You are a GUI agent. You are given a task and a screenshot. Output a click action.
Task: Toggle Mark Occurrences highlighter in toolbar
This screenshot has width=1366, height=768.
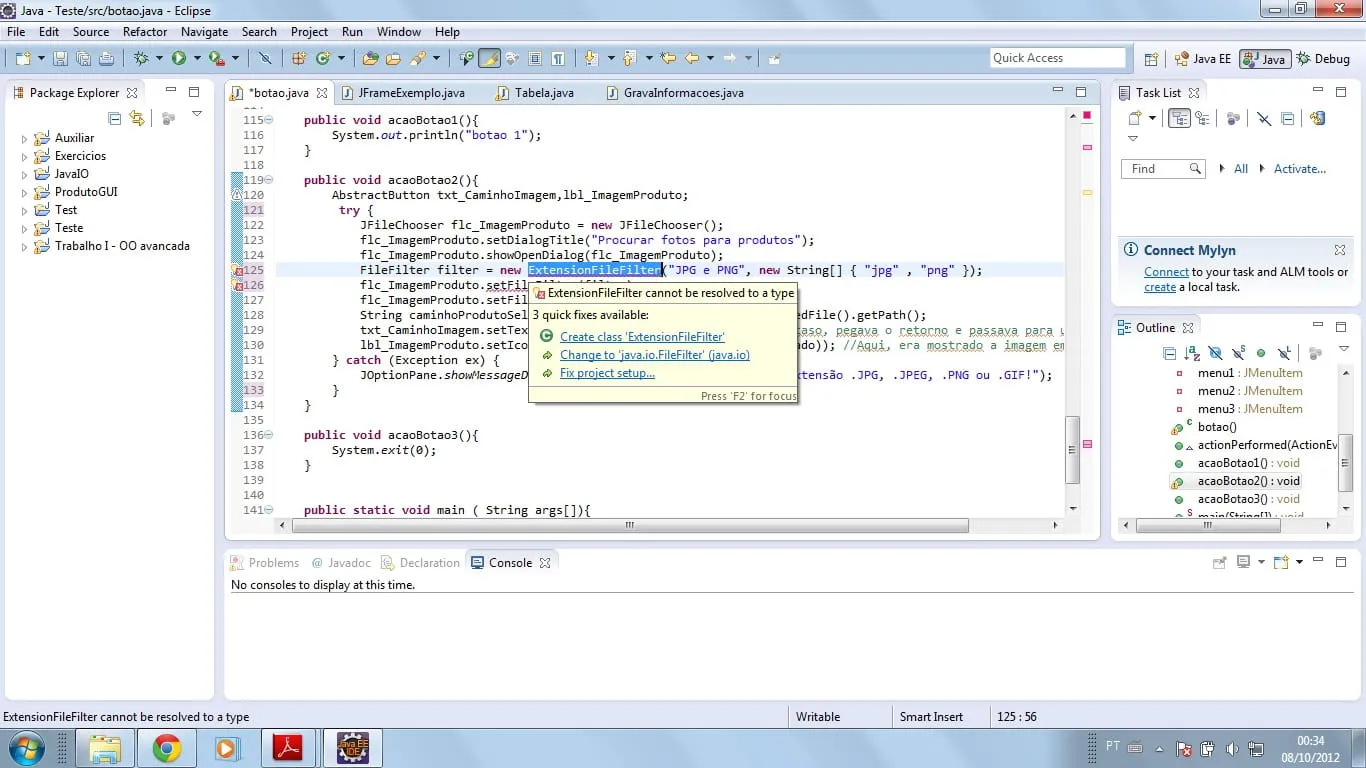point(489,59)
